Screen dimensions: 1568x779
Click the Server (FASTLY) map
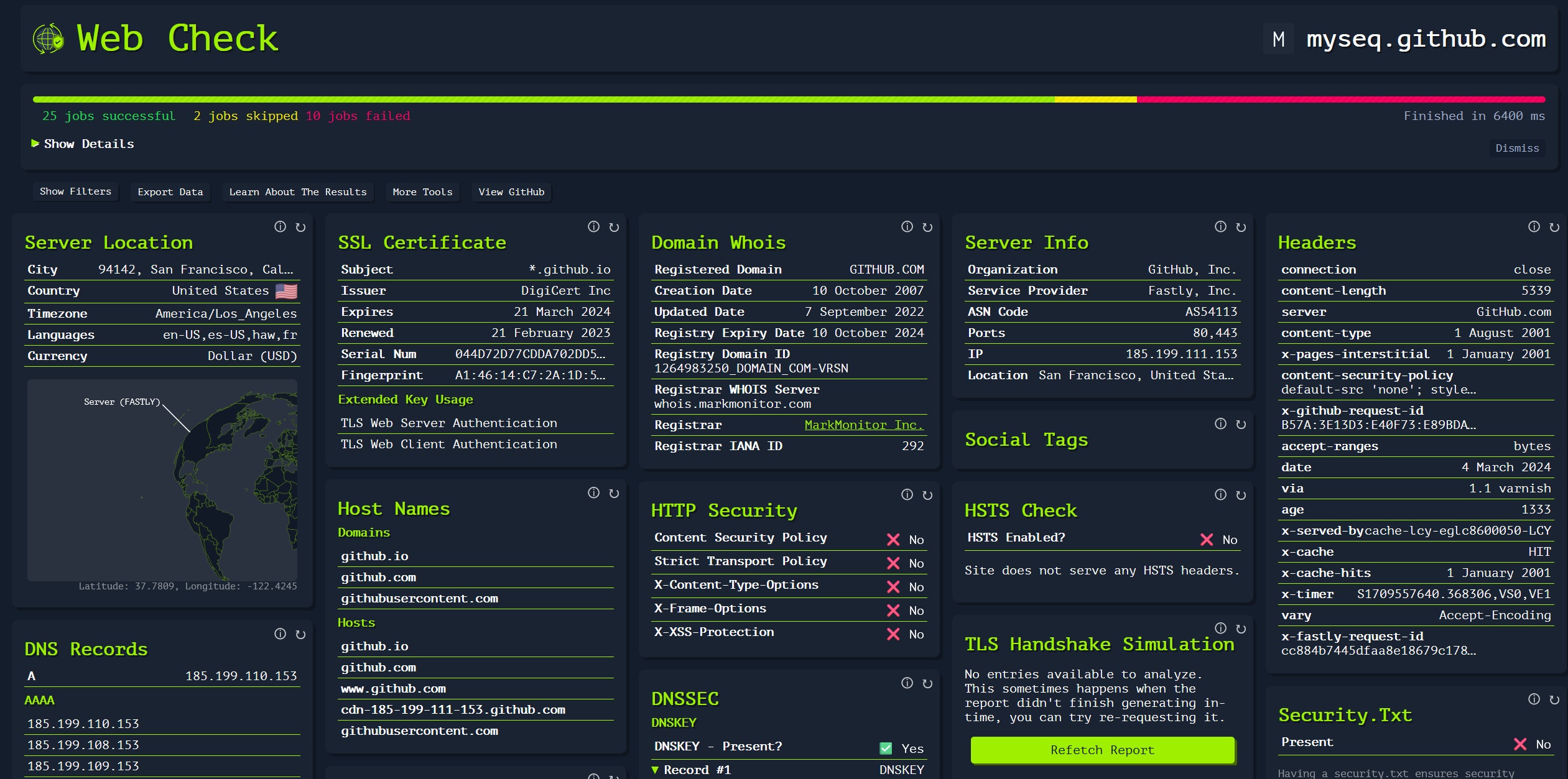pos(162,480)
